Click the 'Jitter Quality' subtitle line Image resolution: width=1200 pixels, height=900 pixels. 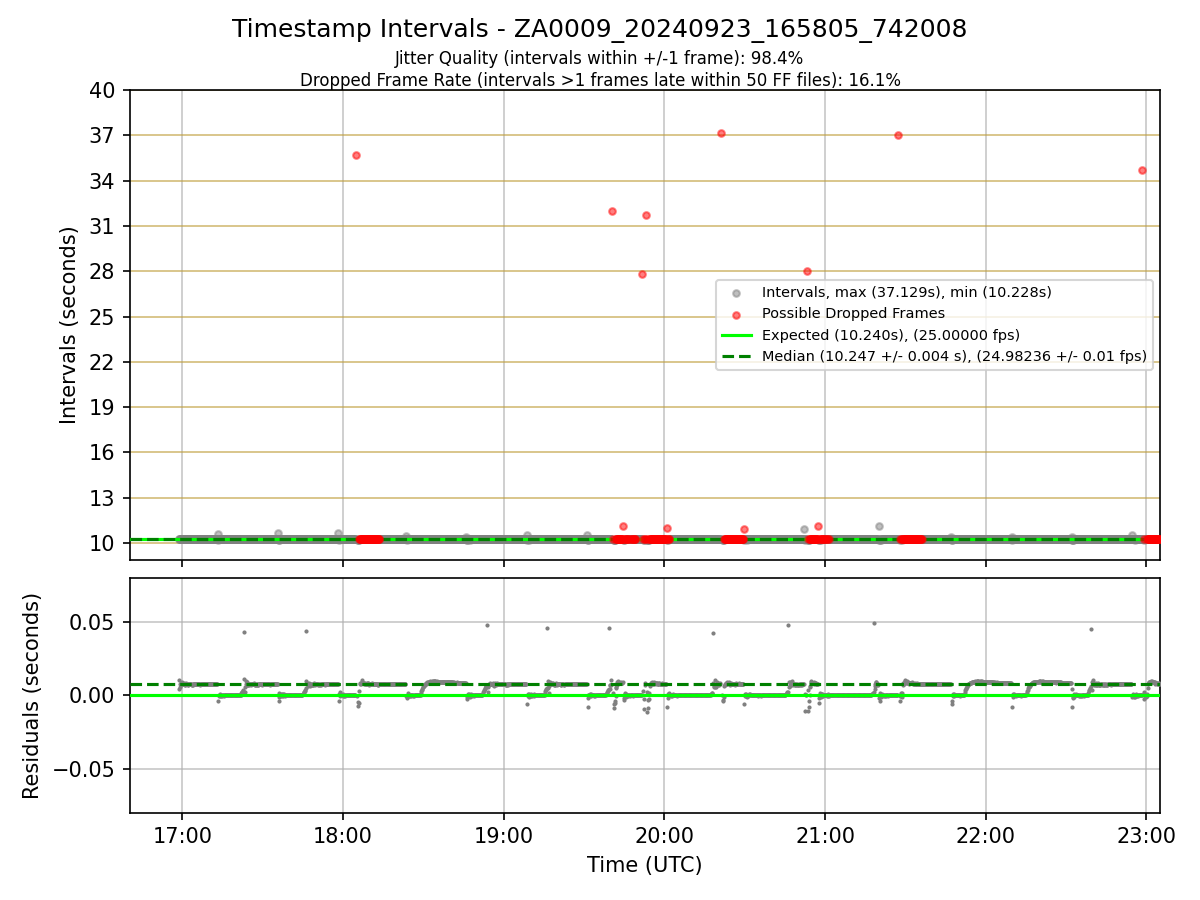[x=599, y=58]
